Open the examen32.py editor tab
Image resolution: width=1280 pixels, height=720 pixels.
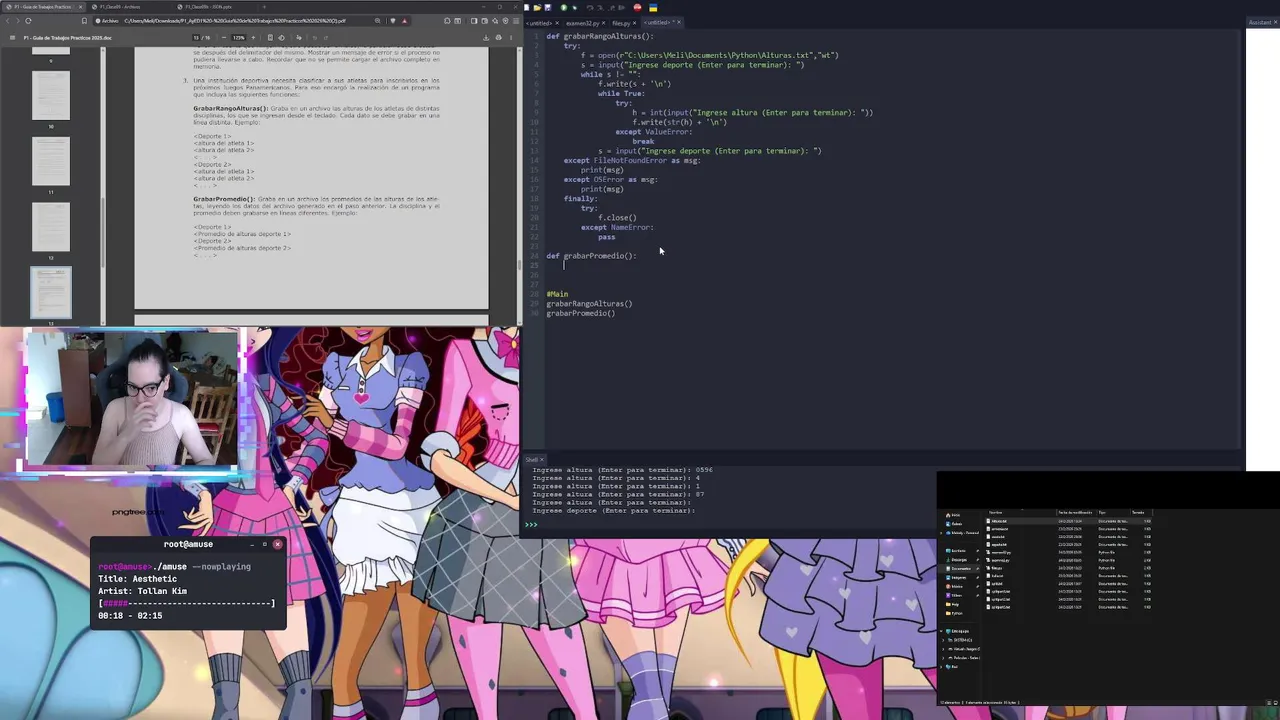click(x=582, y=23)
